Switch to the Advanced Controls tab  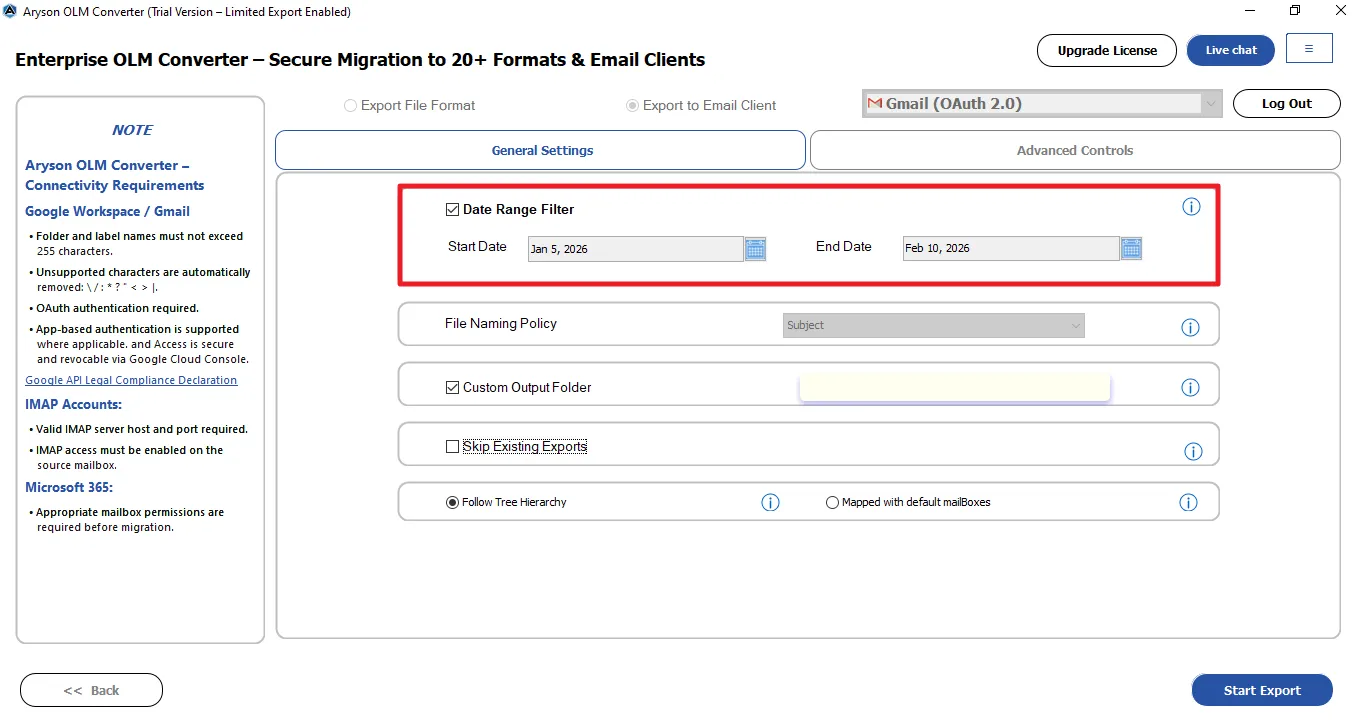pos(1074,150)
